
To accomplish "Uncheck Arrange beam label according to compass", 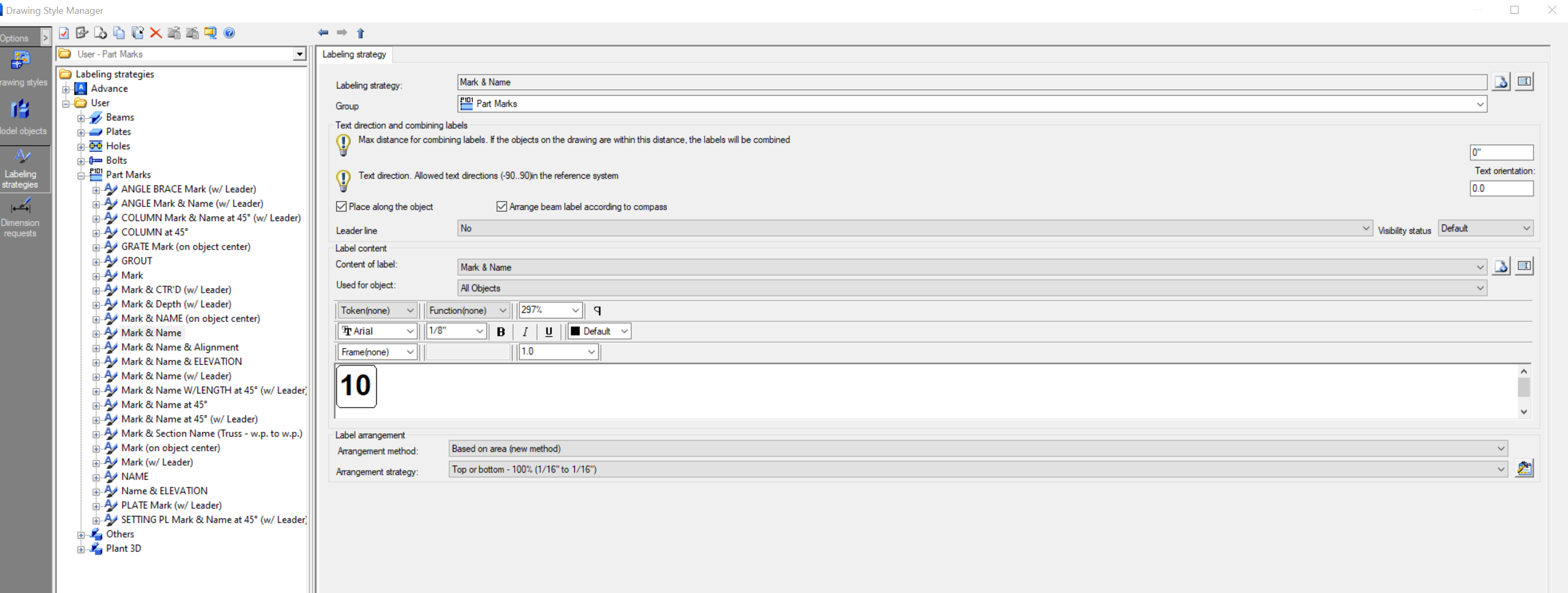I will [501, 207].
